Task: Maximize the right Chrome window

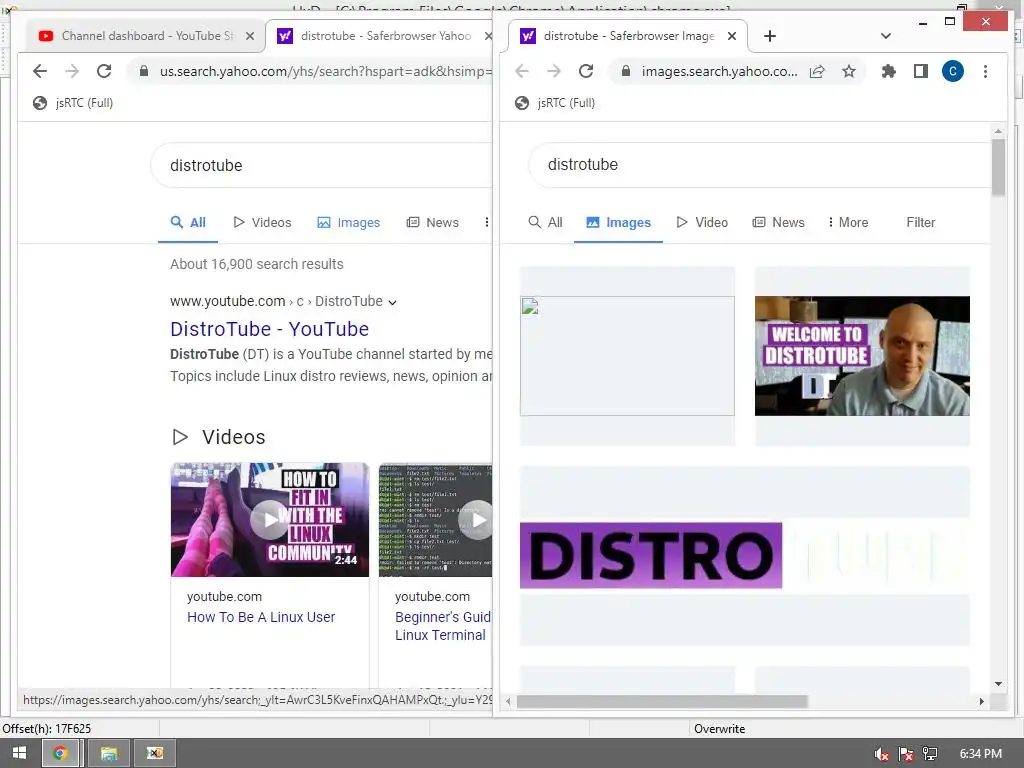Action: tap(950, 22)
